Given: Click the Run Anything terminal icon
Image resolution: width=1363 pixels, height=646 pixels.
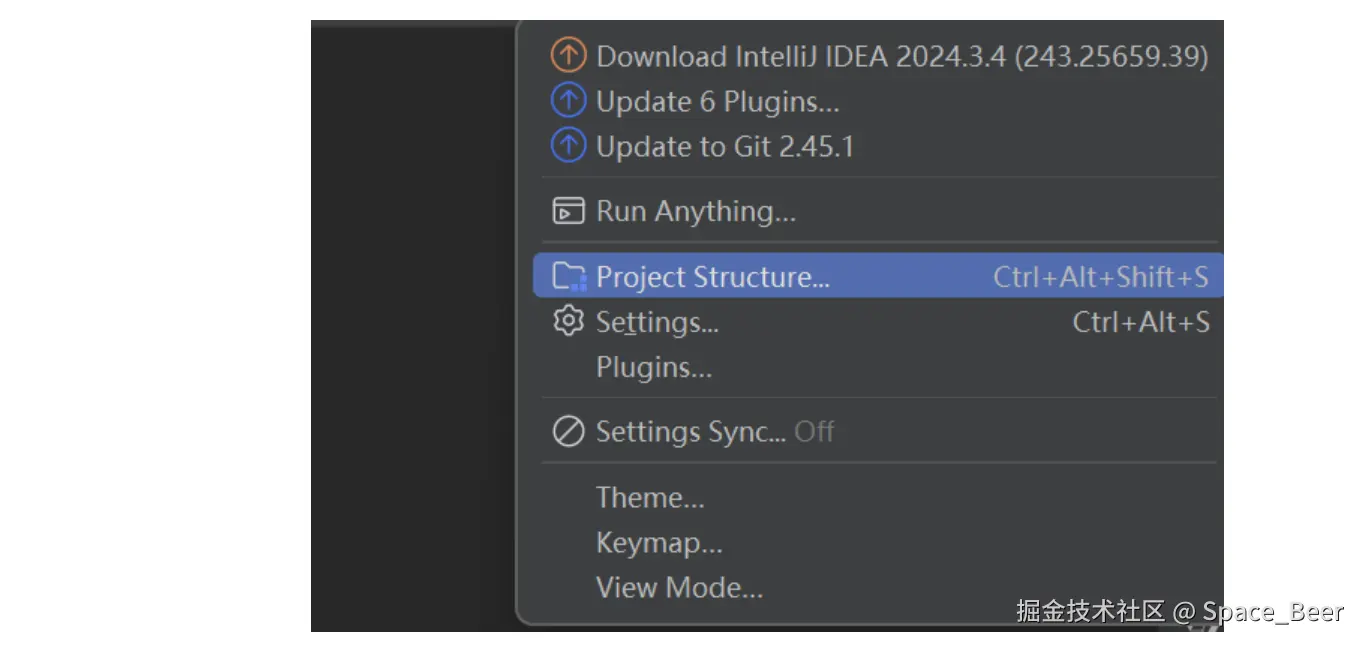Looking at the screenshot, I should (x=568, y=211).
